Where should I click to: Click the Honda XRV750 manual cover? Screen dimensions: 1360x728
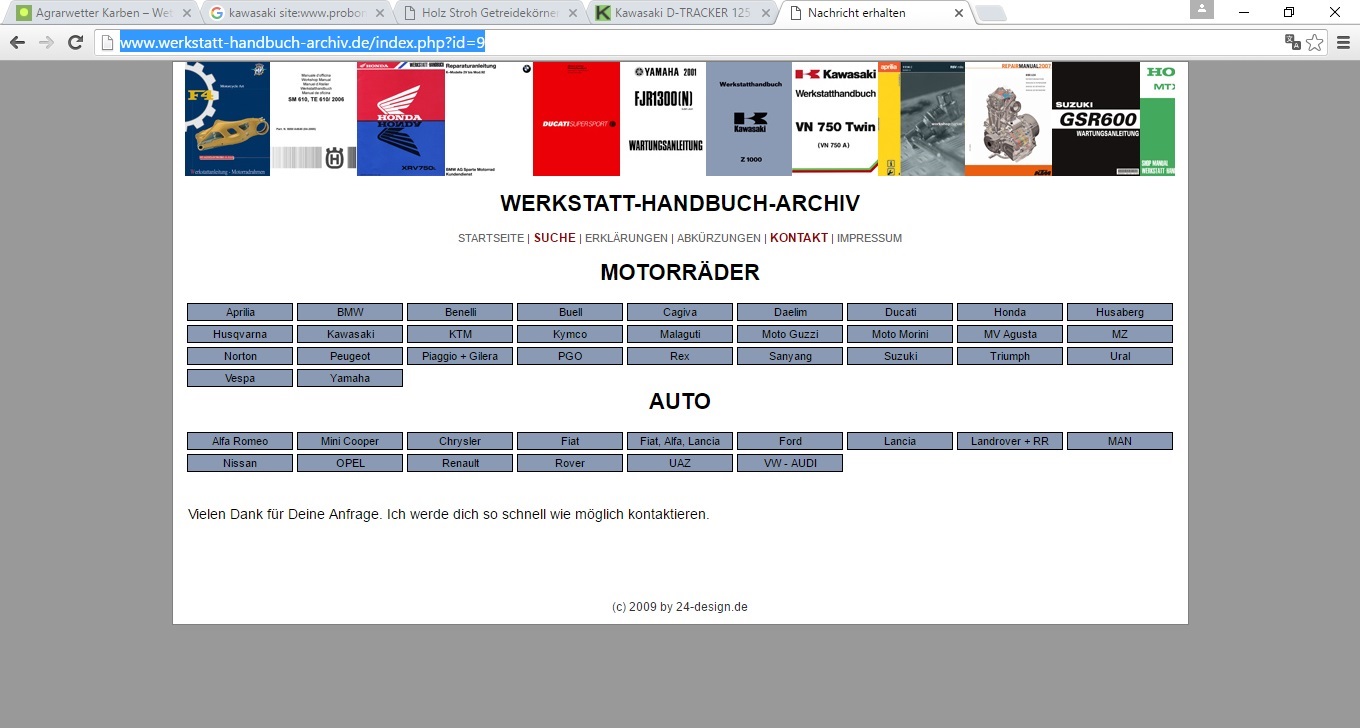pos(400,119)
